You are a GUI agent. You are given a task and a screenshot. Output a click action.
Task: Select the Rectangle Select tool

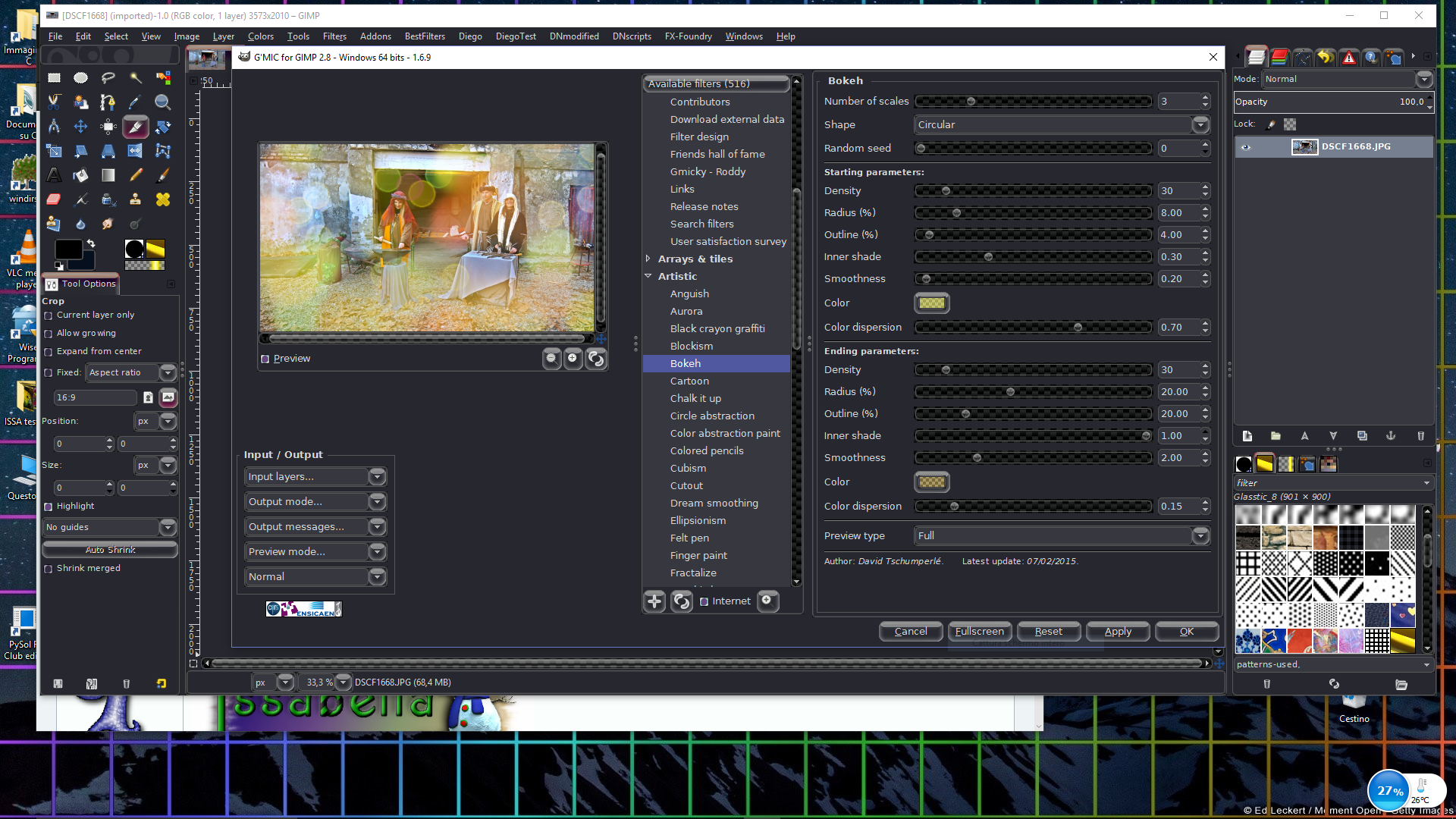(x=54, y=77)
